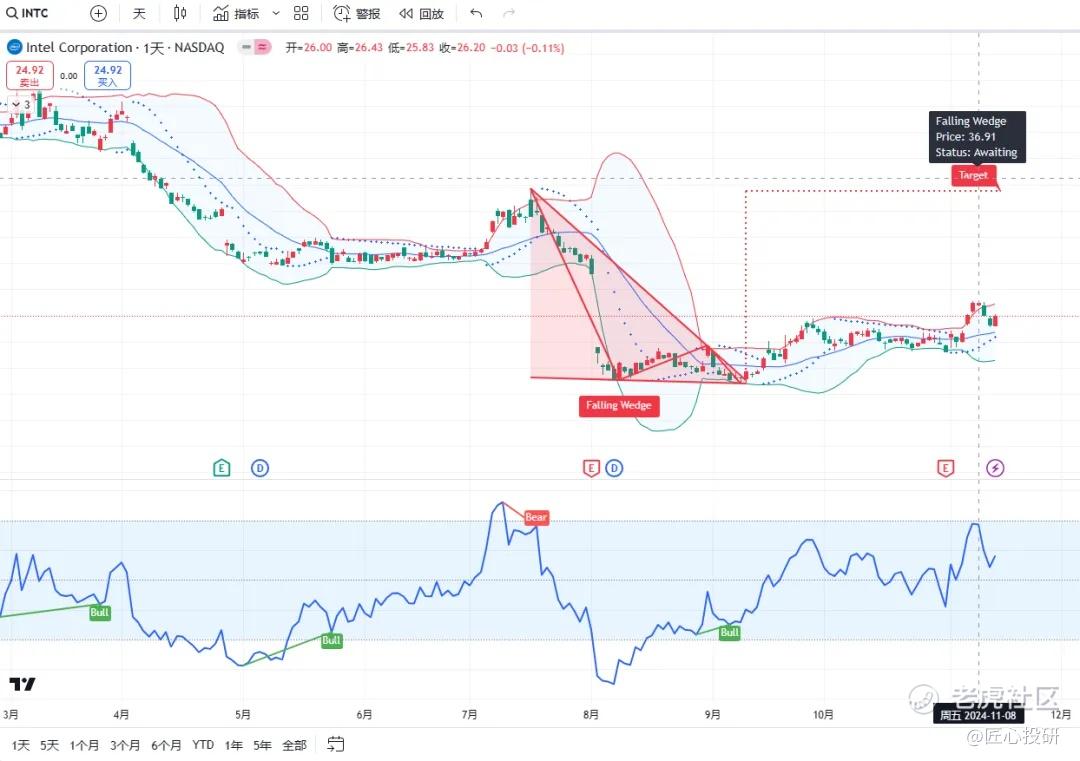This screenshot has height=761, width=1080.
Task: Open the dividend D marker near May
Action: coord(260,468)
